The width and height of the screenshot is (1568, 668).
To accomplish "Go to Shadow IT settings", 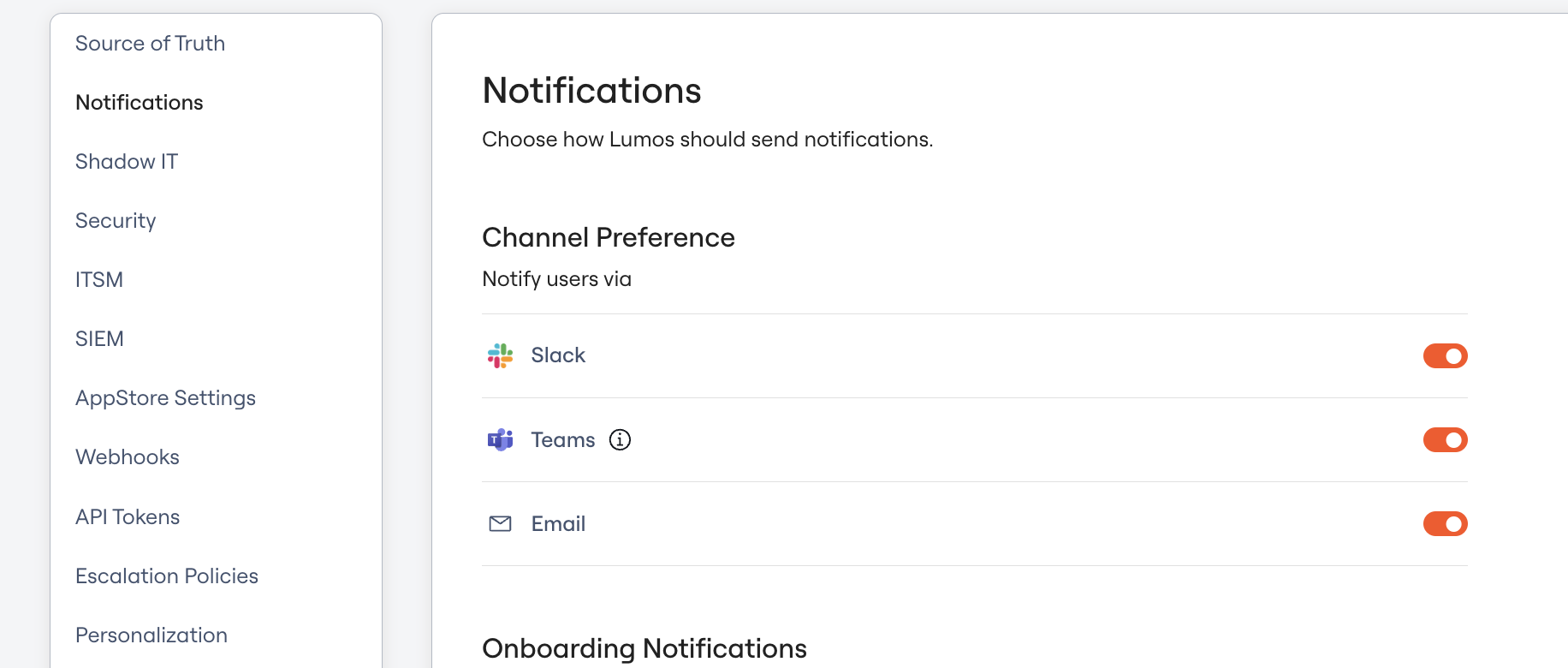I will (x=127, y=161).
